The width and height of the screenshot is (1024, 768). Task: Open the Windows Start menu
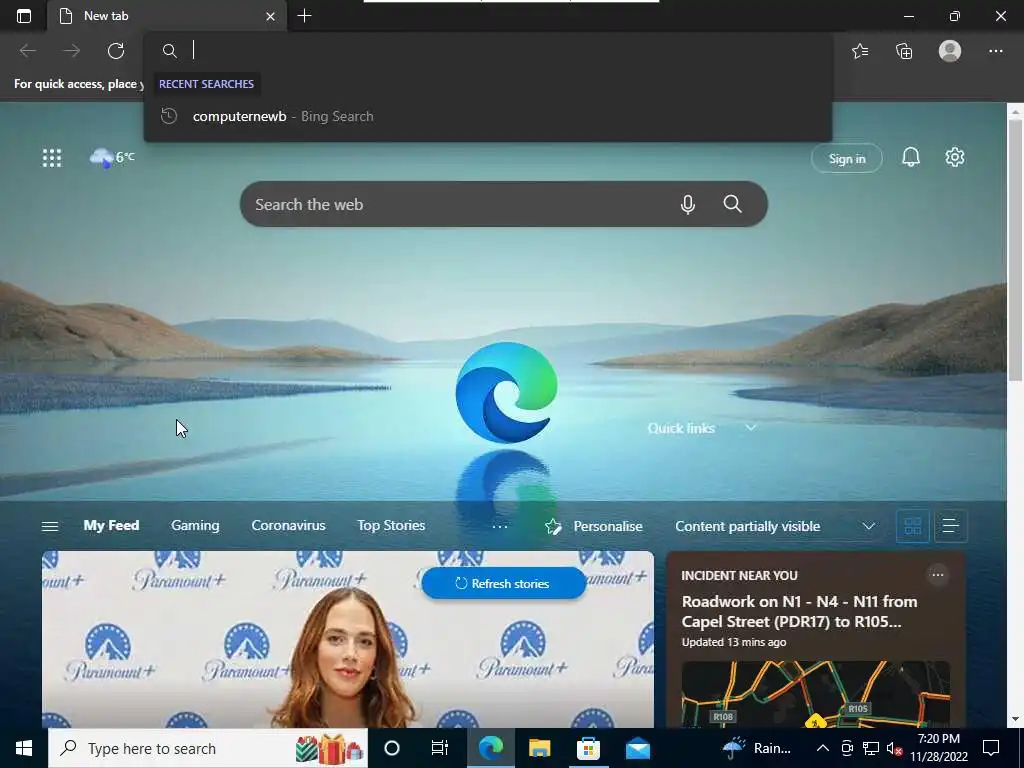coord(24,748)
